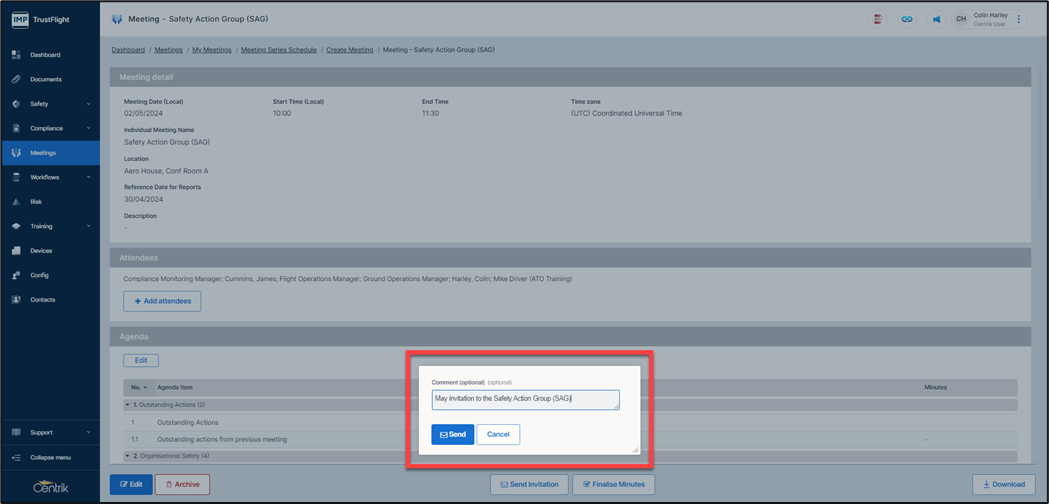
Task: Expand the Safety sidebar submenu
Action: pyautogui.click(x=88, y=104)
